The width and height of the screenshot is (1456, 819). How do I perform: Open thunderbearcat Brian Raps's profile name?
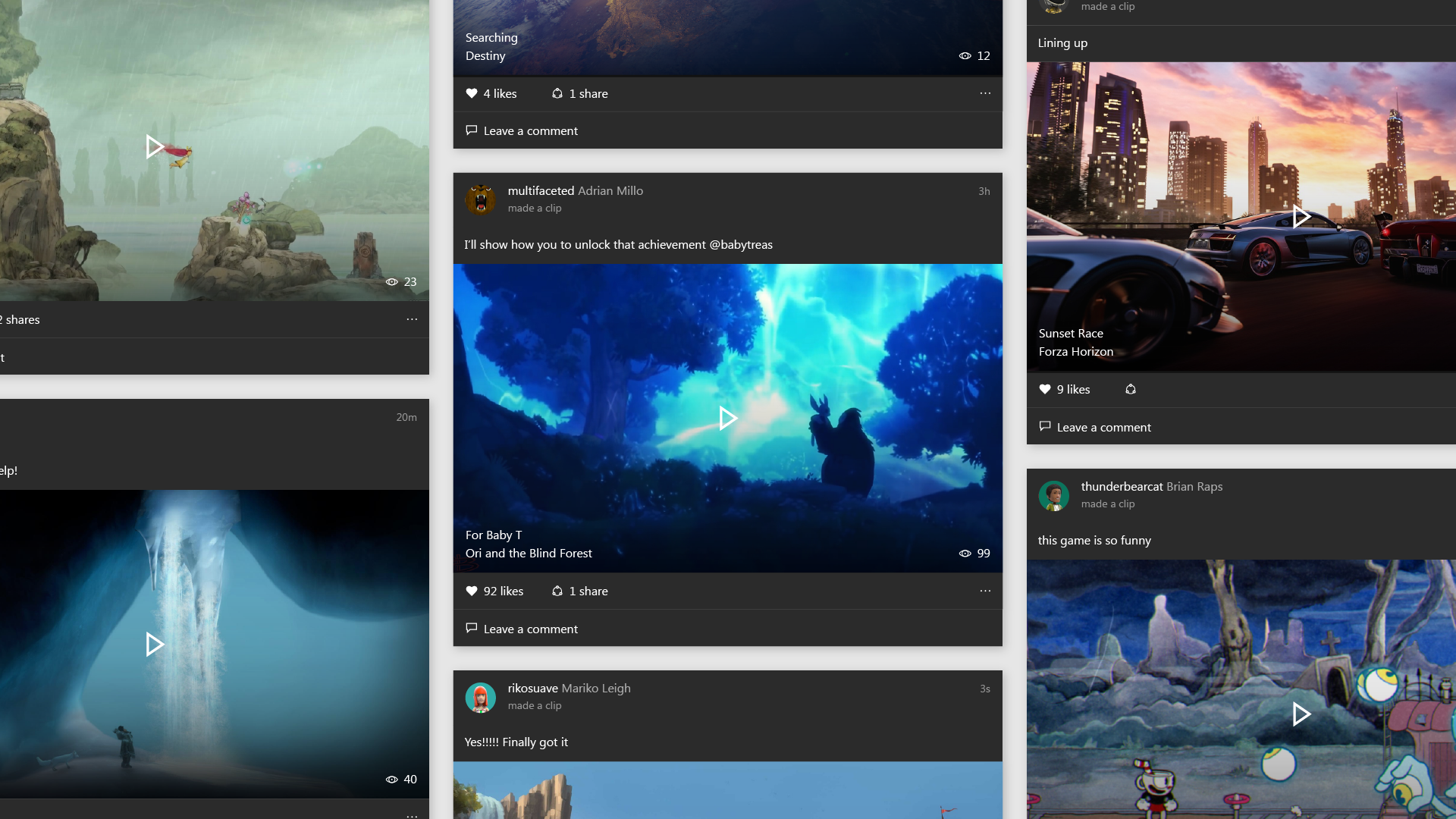[x=1152, y=486]
